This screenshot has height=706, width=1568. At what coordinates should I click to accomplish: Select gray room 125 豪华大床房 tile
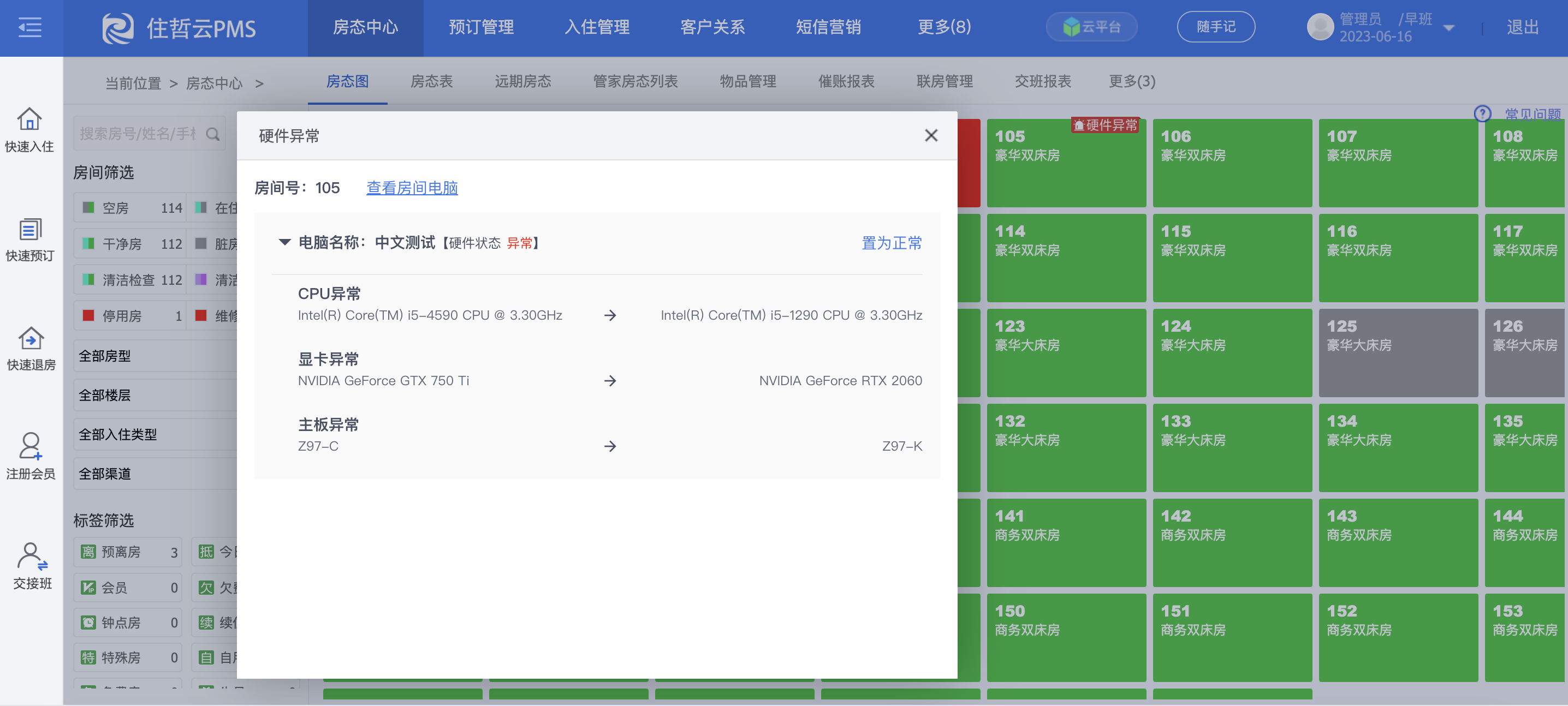coord(1398,352)
